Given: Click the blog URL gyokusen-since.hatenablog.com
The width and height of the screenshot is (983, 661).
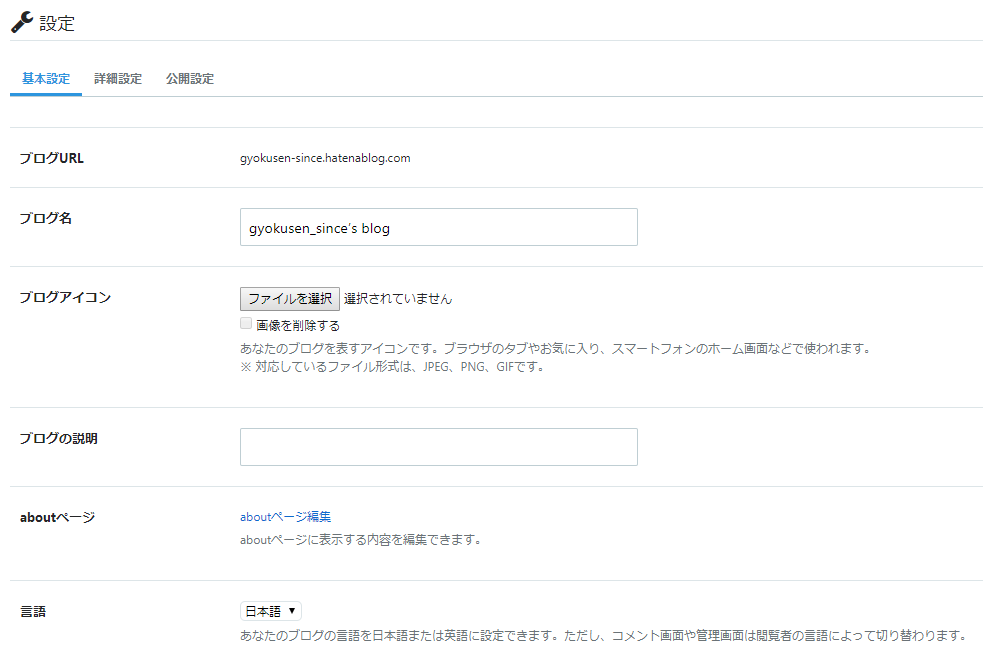Looking at the screenshot, I should point(326,157).
